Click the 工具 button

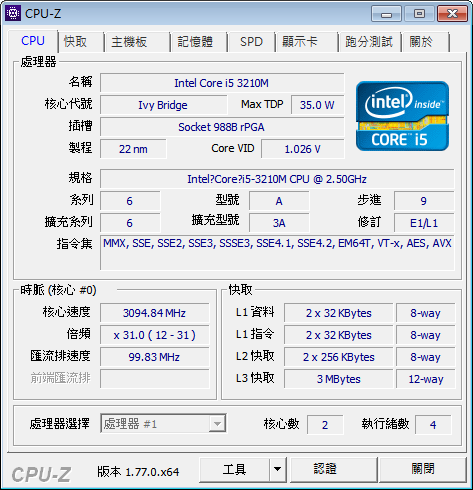pos(234,469)
